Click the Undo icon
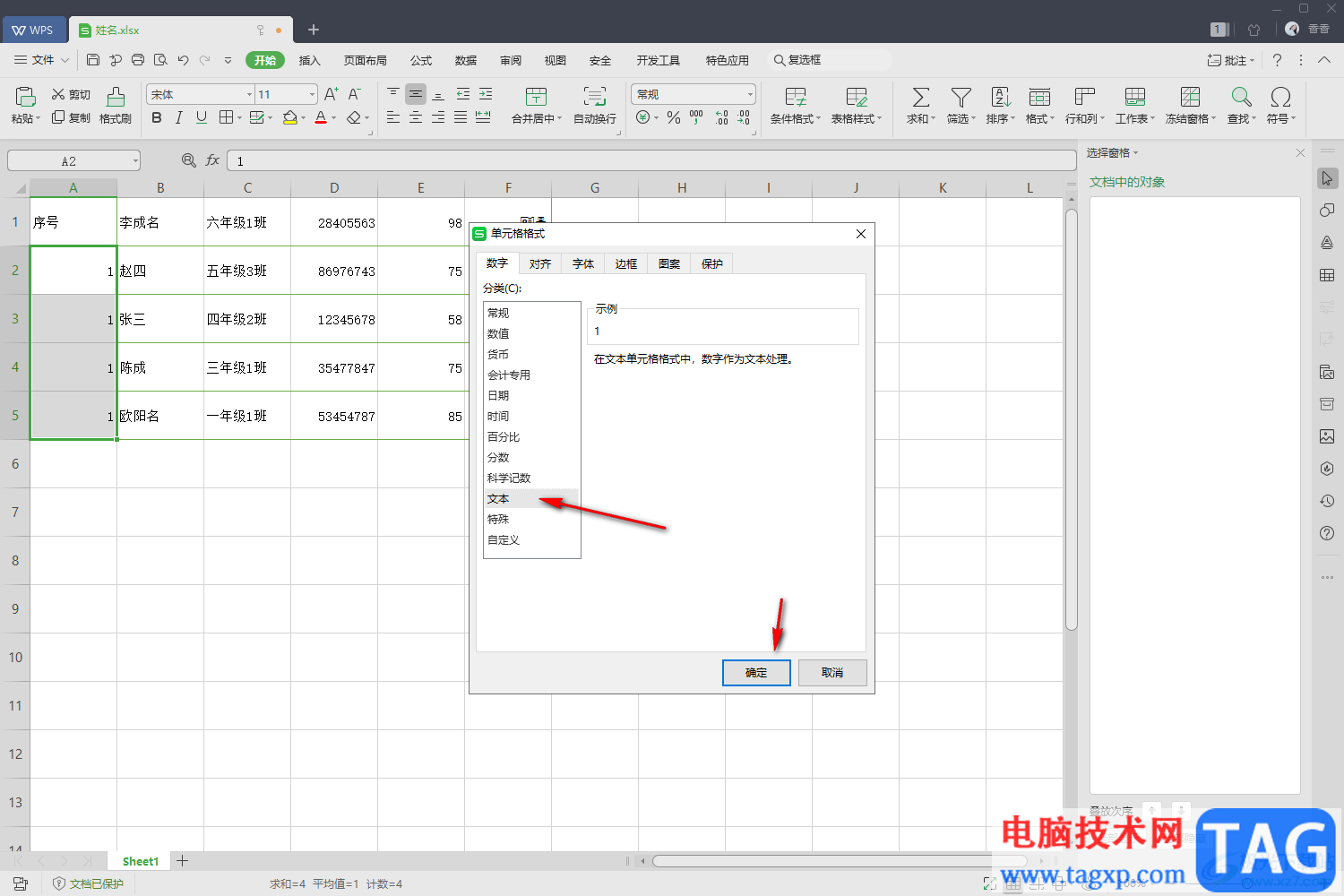 click(183, 60)
